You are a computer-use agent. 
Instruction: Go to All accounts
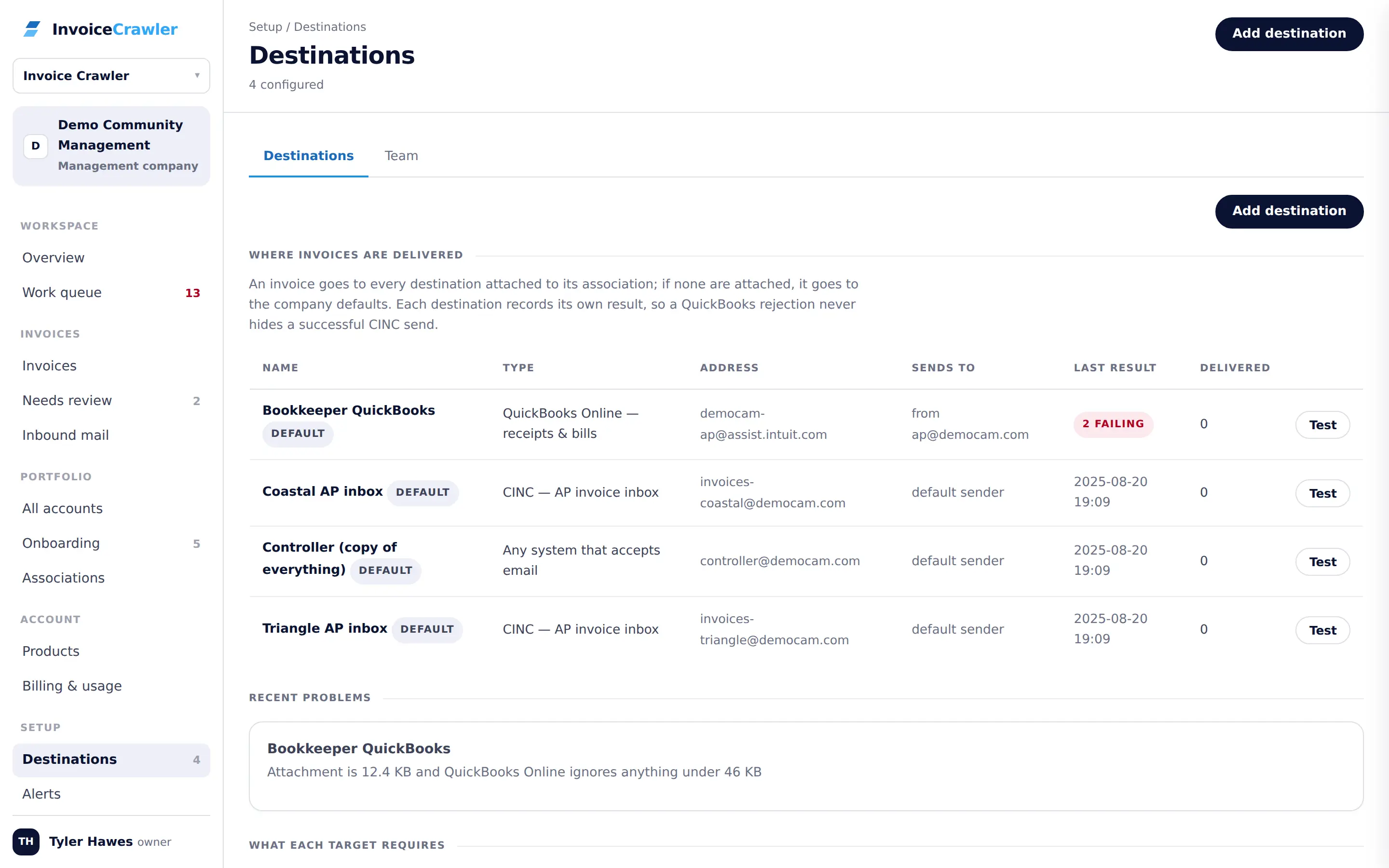pyautogui.click(x=111, y=509)
